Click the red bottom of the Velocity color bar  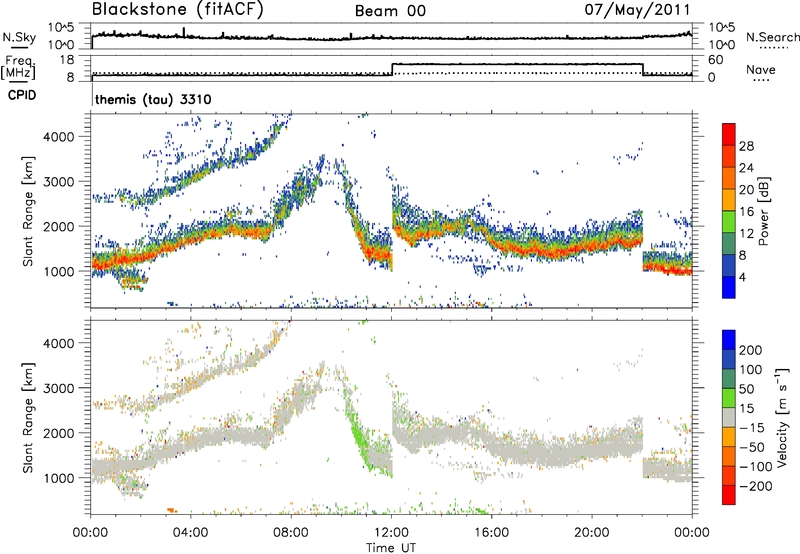(729, 495)
